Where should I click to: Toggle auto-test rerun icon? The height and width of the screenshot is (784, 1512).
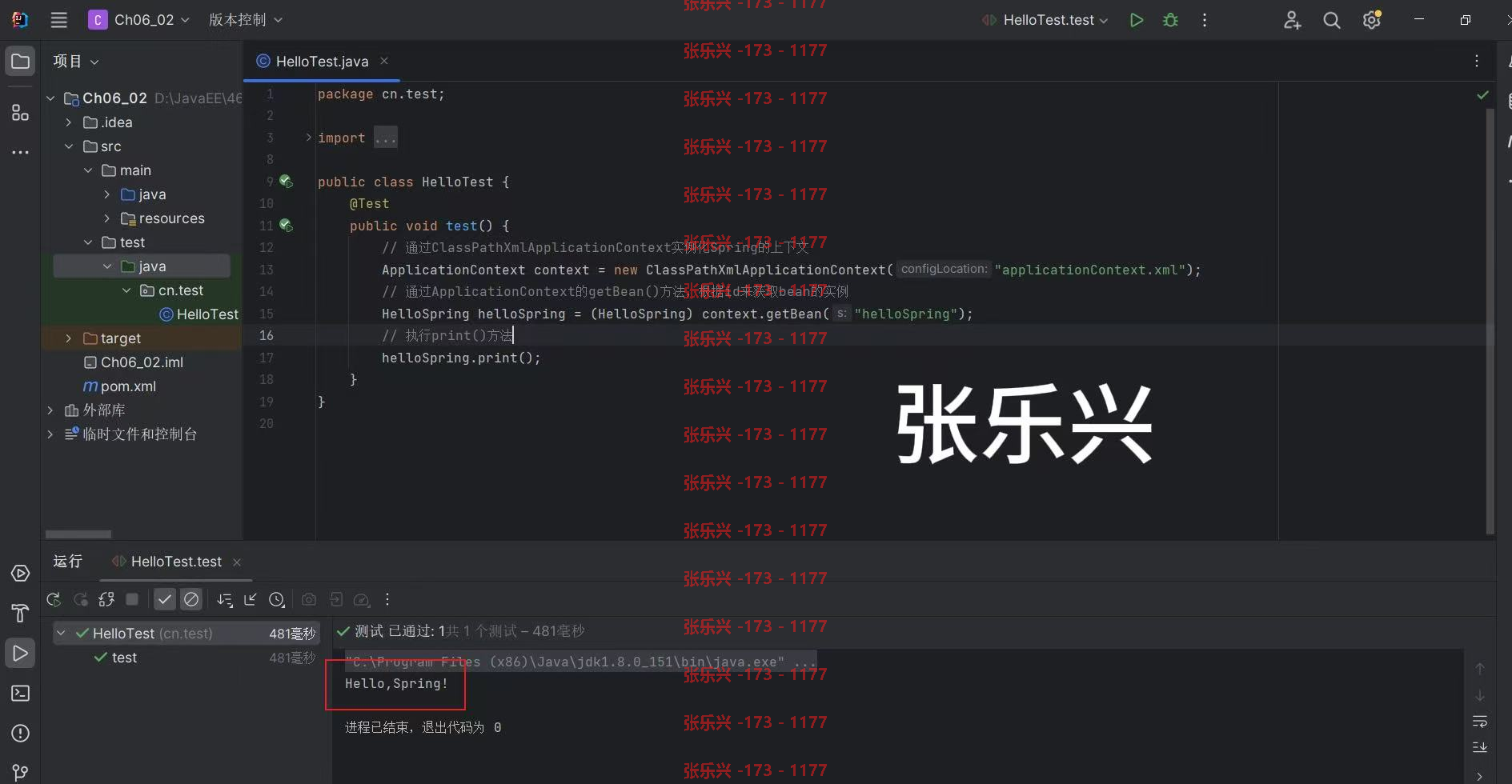pyautogui.click(x=106, y=599)
